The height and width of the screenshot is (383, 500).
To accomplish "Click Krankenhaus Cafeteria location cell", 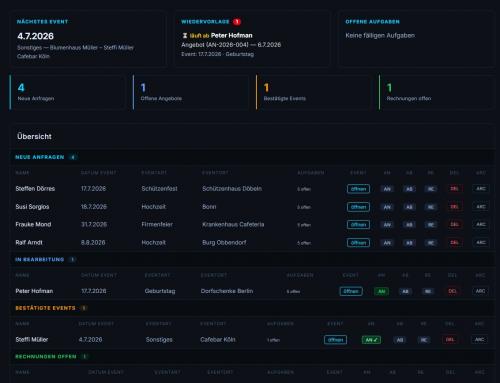I will tap(233, 224).
